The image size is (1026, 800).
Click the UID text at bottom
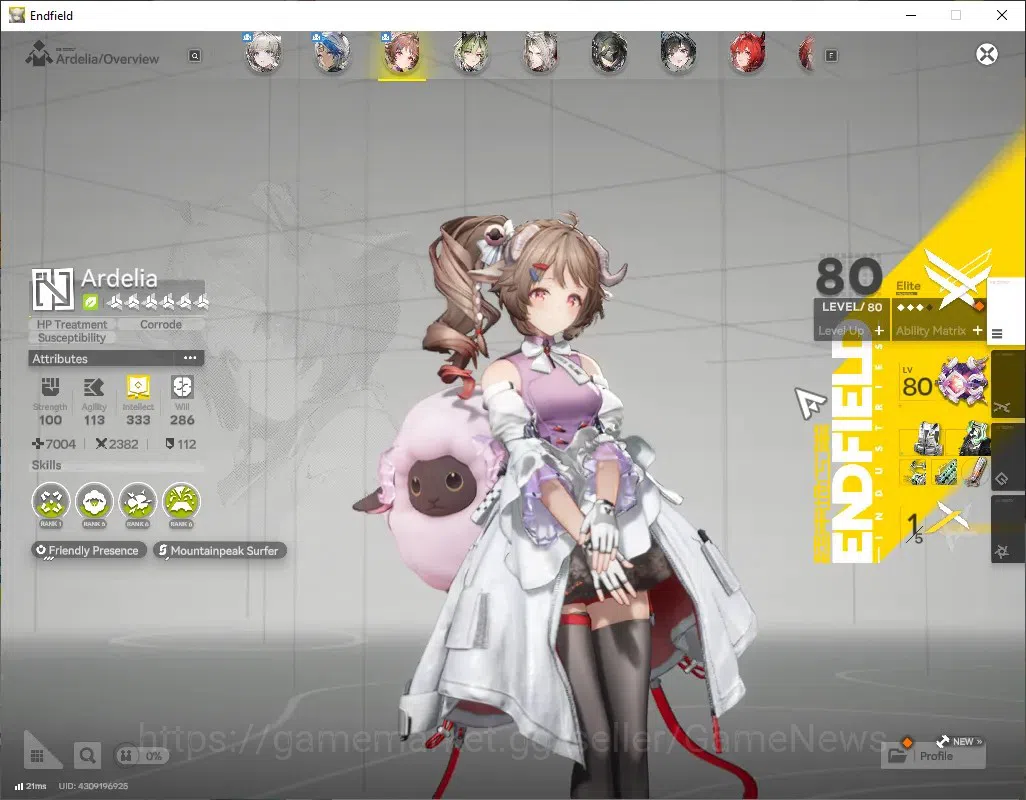click(93, 786)
